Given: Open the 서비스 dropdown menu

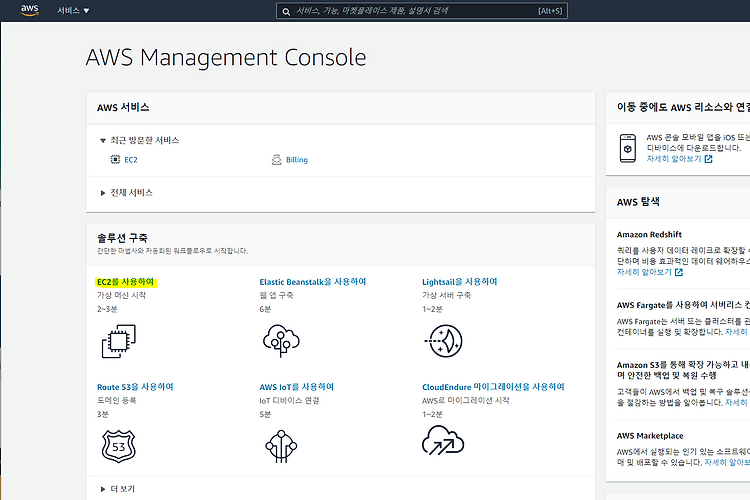Looking at the screenshot, I should (73, 11).
